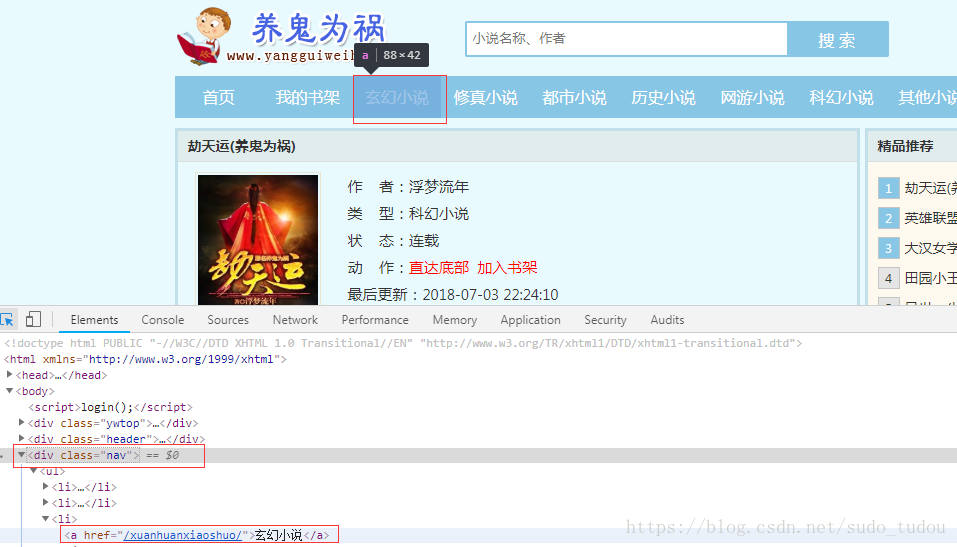Collapse the body element node
This screenshot has height=547, width=957.
pyautogui.click(x=9, y=391)
